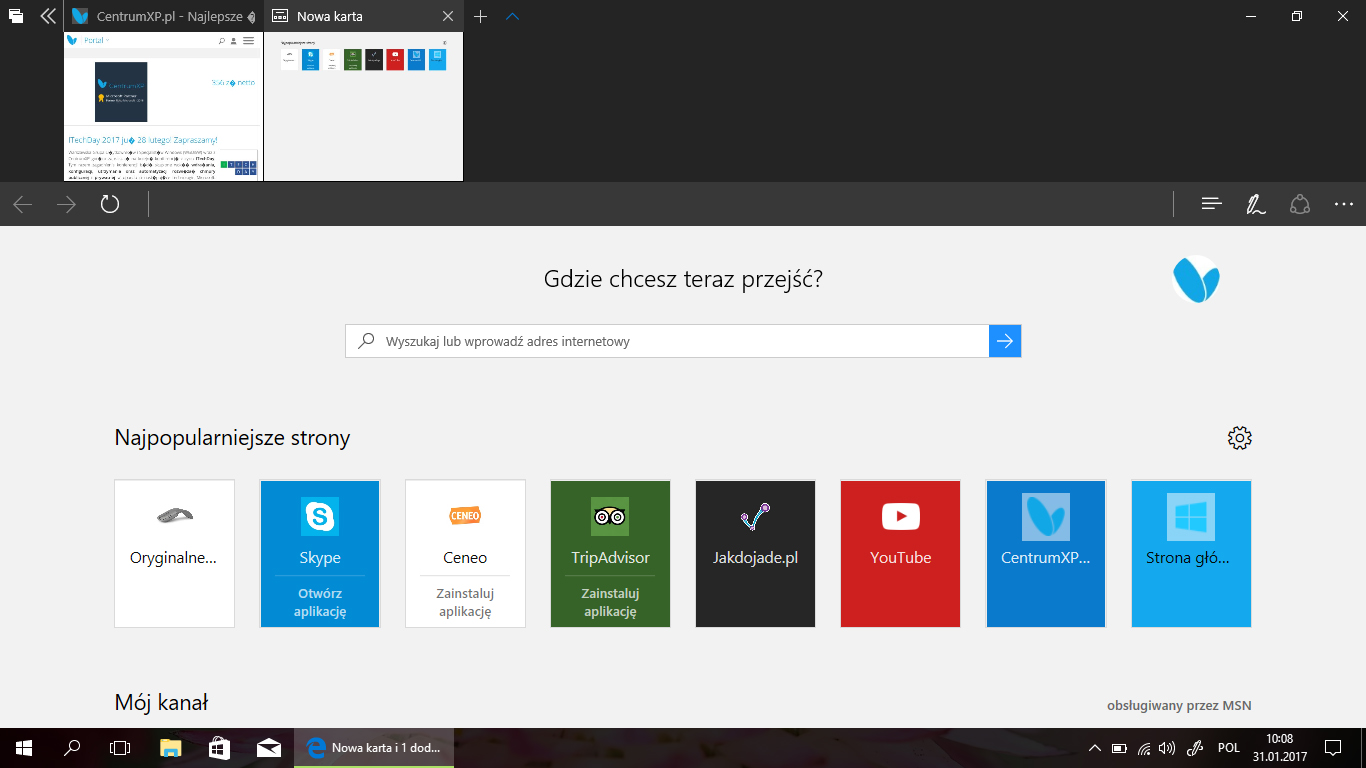Open the YouTube top site tile

(x=901, y=554)
